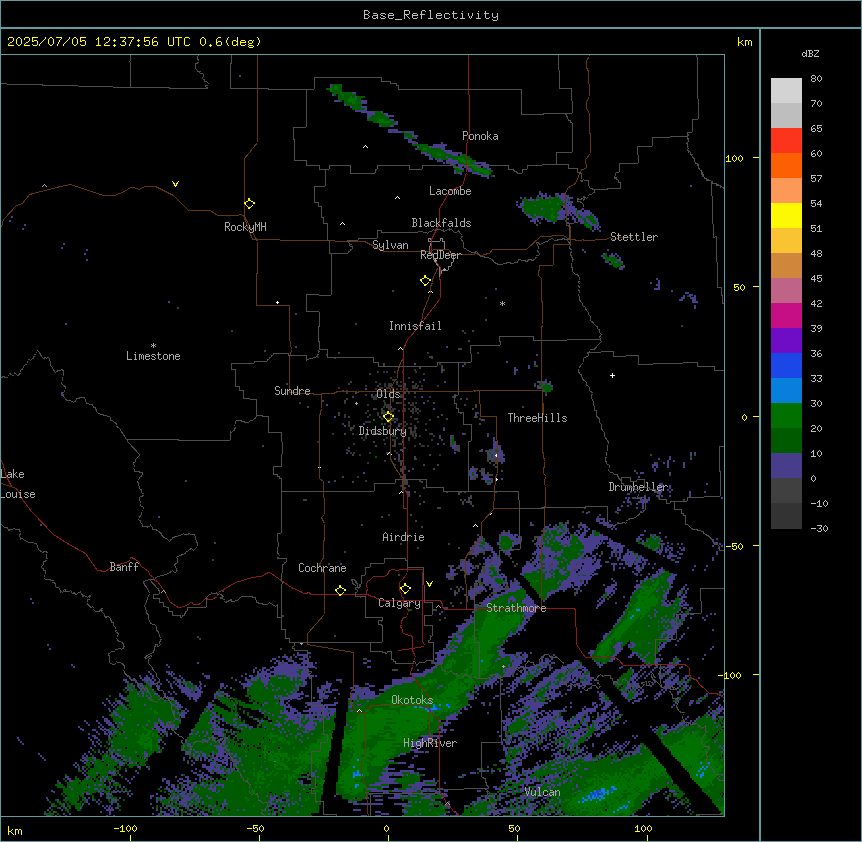Viewport: 862px width, 842px height.
Task: Click the km unit label at top right
Action: (745, 42)
